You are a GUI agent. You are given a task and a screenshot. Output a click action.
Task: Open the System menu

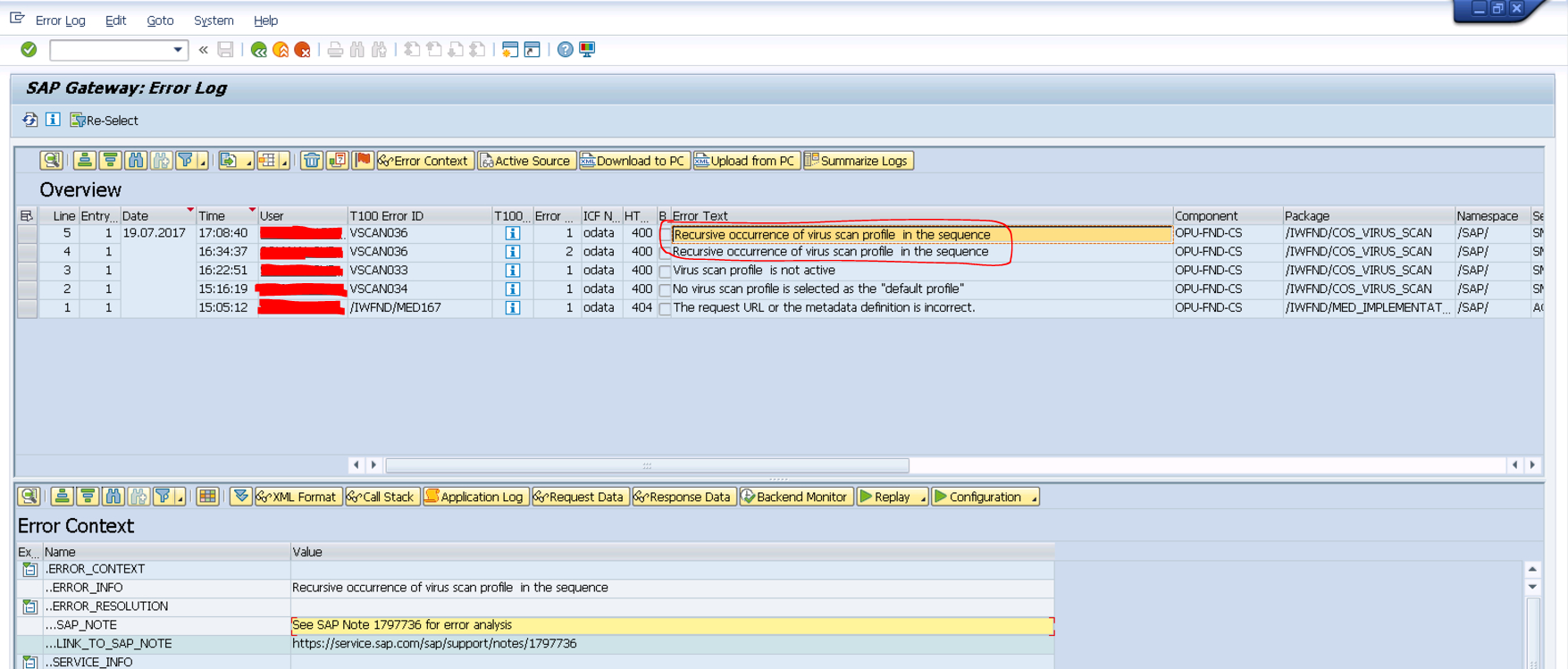[214, 20]
